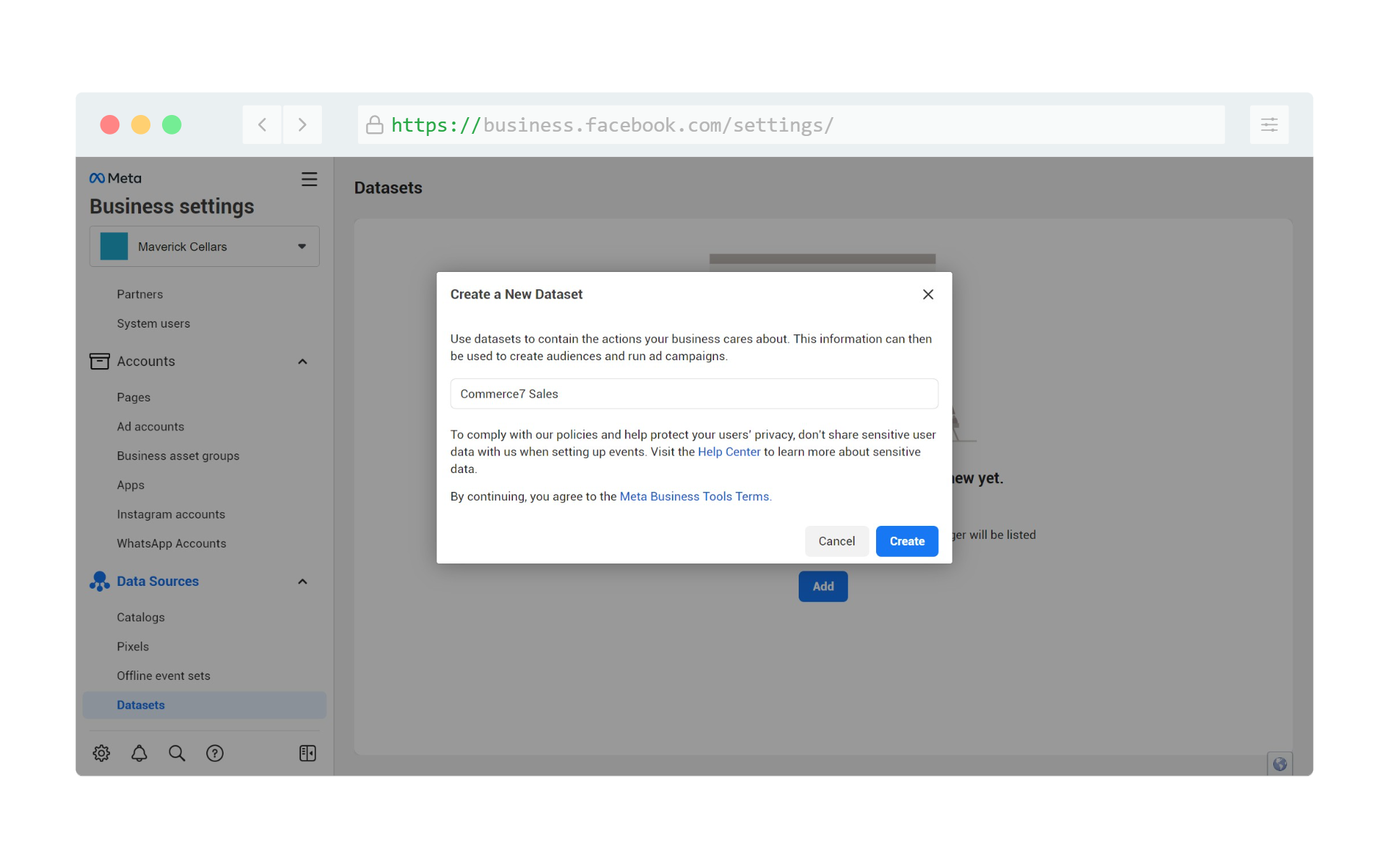Click the Maverick Cellars teal avatar

tap(114, 247)
